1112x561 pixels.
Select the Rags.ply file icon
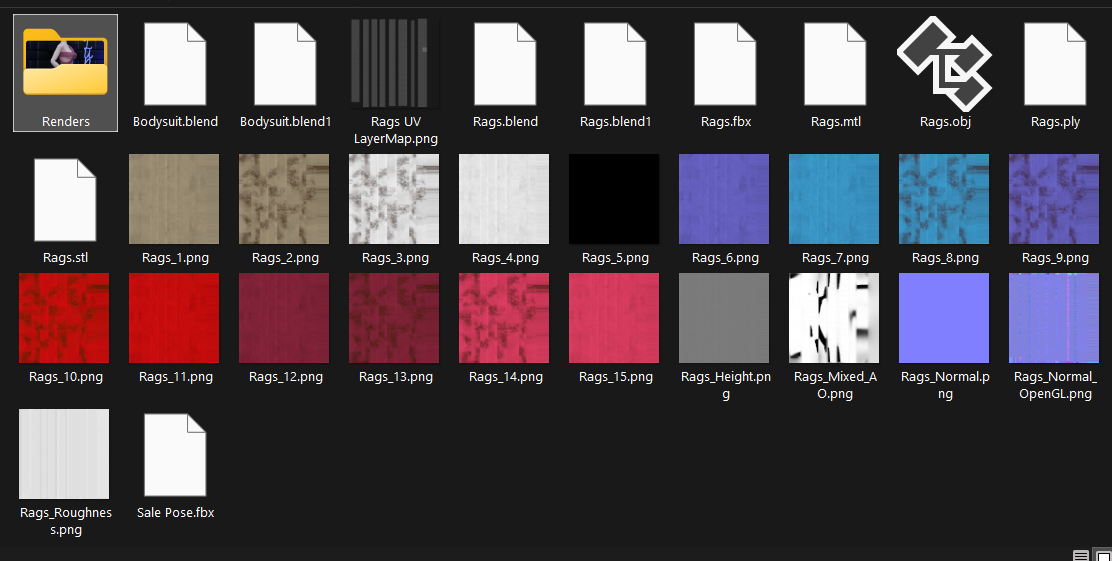click(x=1055, y=64)
